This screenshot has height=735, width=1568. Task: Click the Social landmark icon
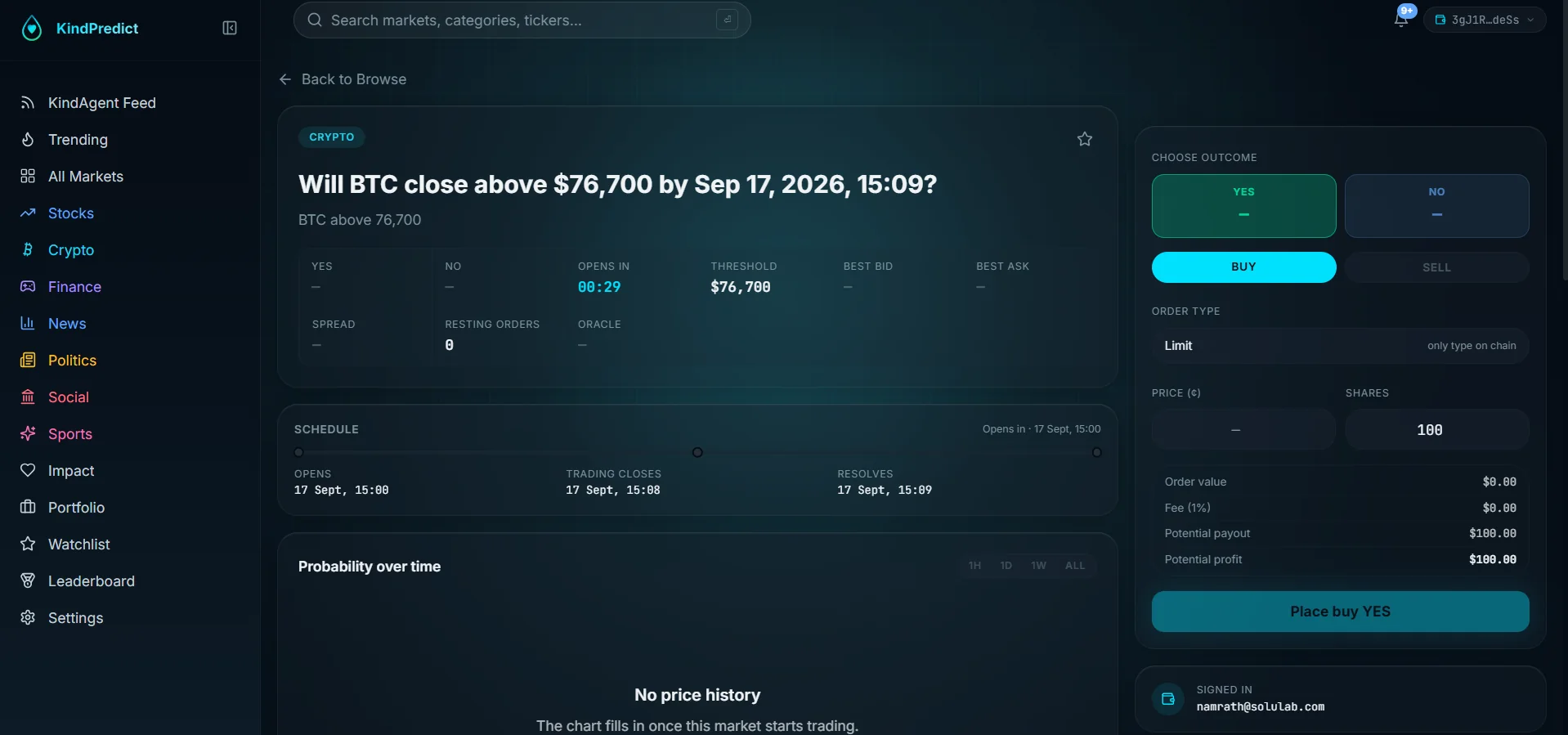click(x=28, y=397)
